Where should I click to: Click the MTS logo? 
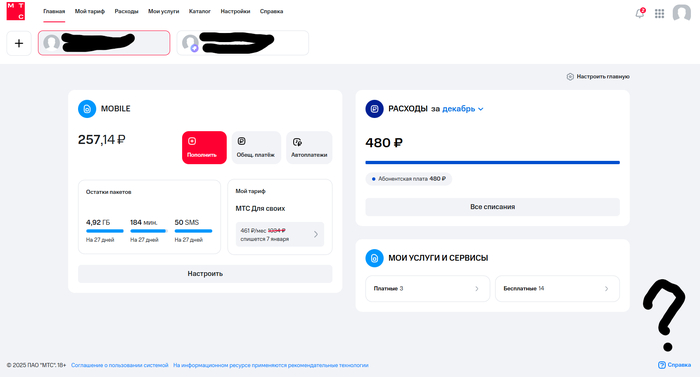(16, 11)
